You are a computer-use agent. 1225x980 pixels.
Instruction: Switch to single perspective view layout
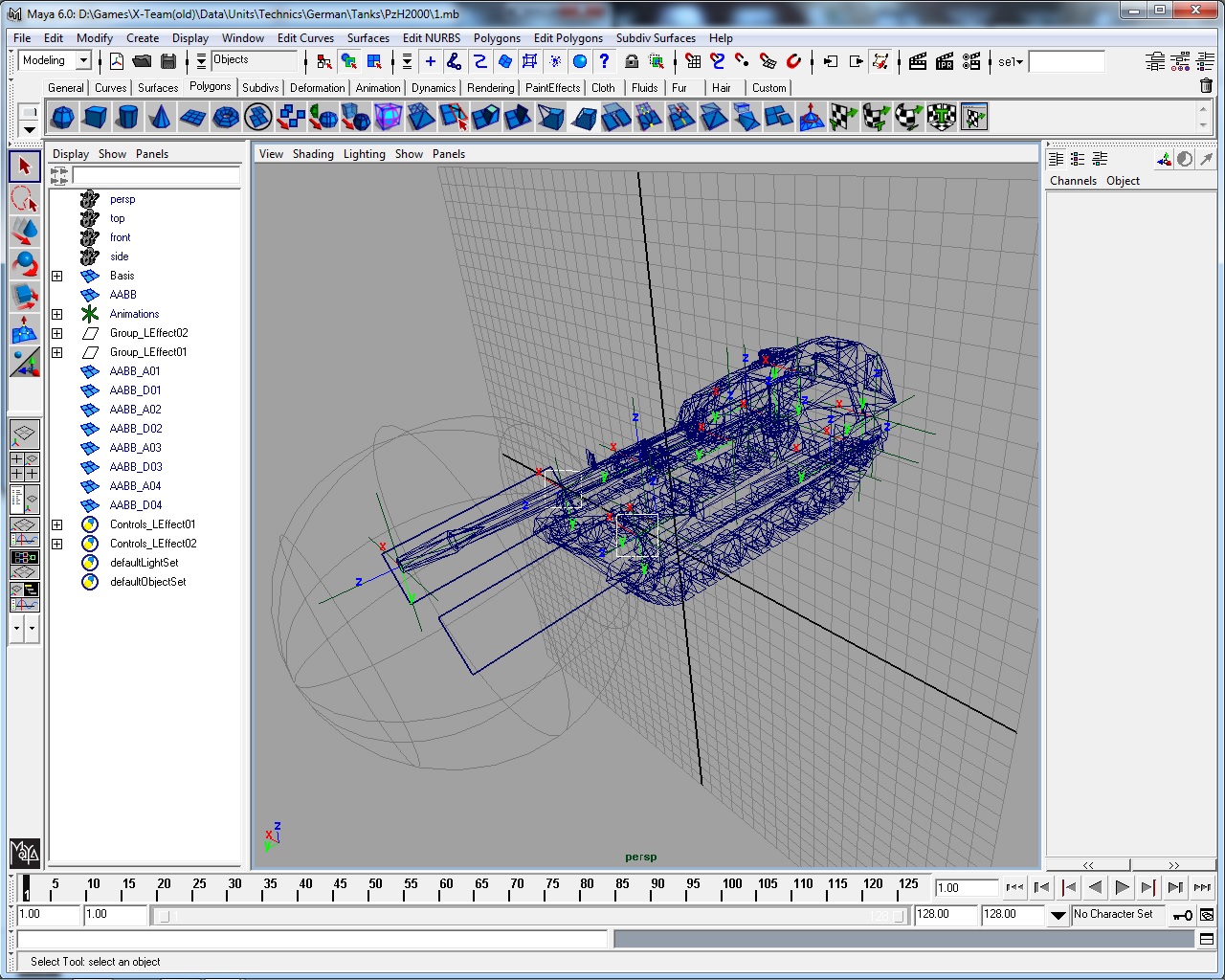25,434
